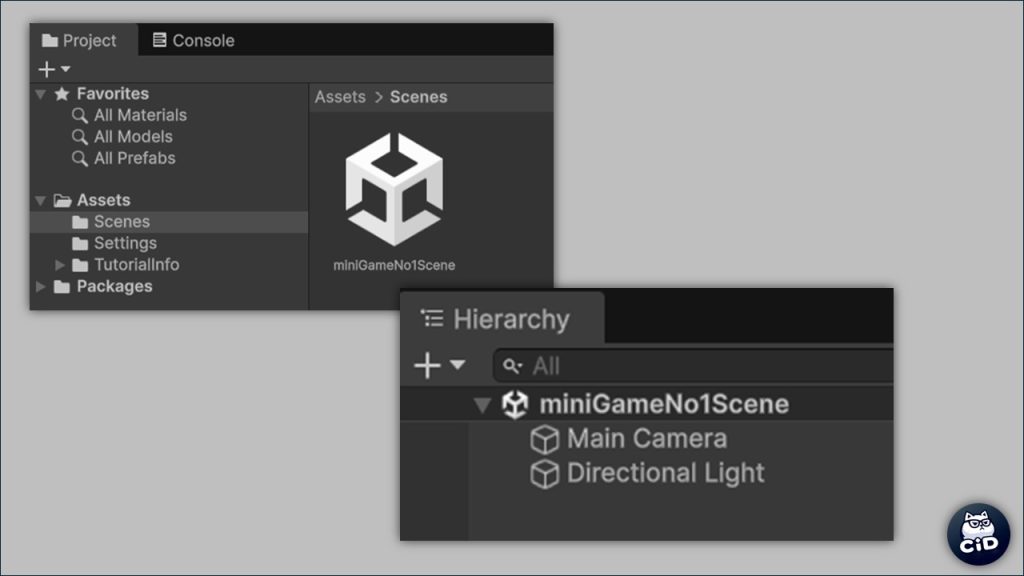Select the Project tab
Viewport: 1024px width, 576px height.
pyautogui.click(x=79, y=41)
